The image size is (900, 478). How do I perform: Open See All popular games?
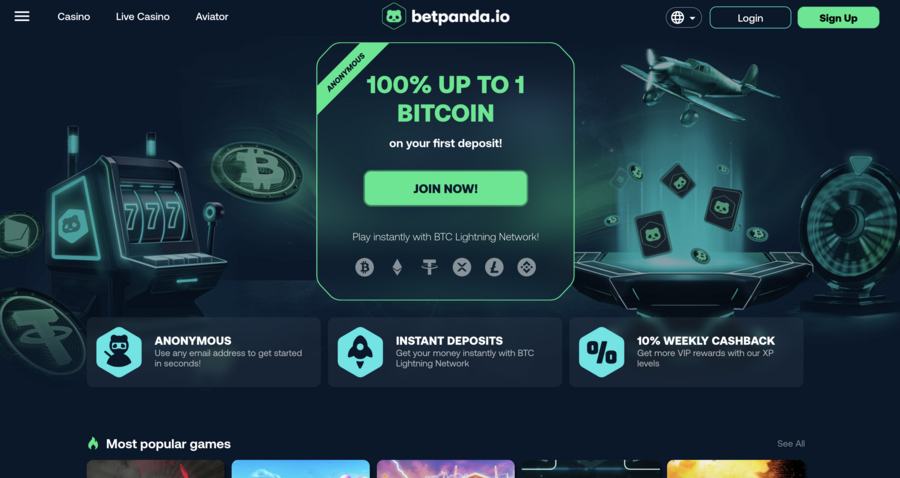pos(791,444)
